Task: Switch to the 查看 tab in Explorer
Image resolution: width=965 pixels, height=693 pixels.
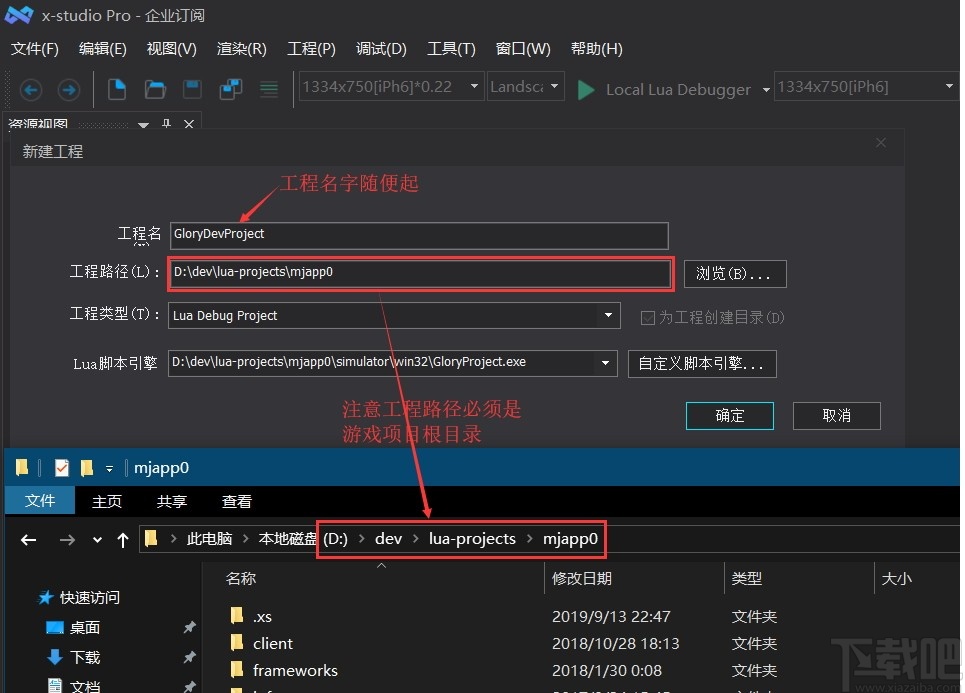Action: [x=236, y=501]
